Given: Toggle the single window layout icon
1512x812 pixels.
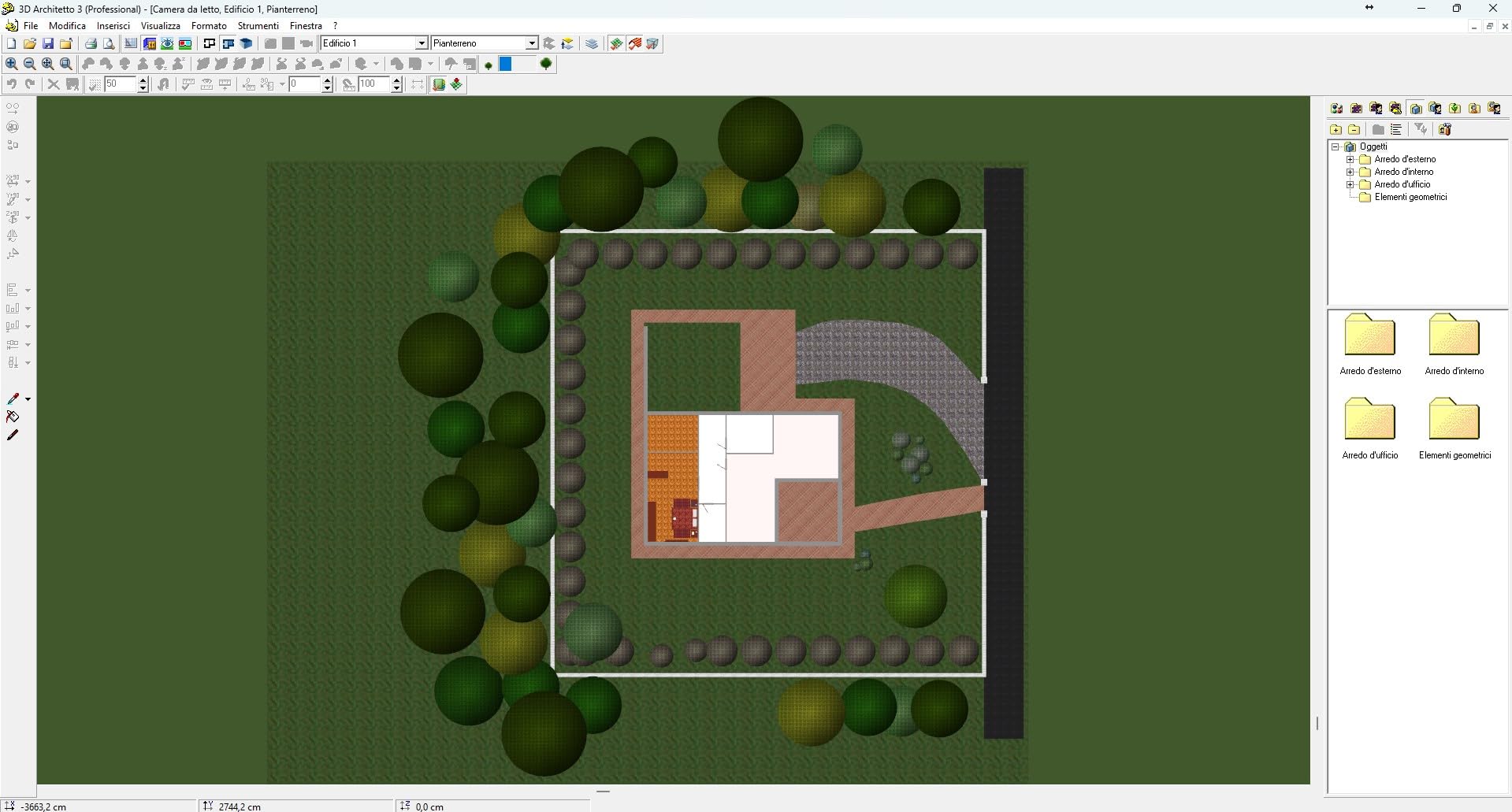Looking at the screenshot, I should [x=210, y=44].
